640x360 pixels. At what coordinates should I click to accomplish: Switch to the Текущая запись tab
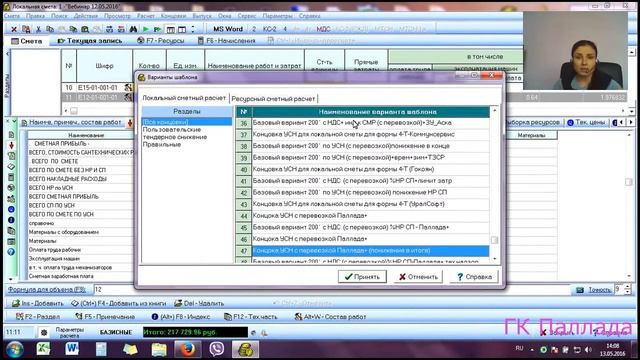(x=90, y=41)
